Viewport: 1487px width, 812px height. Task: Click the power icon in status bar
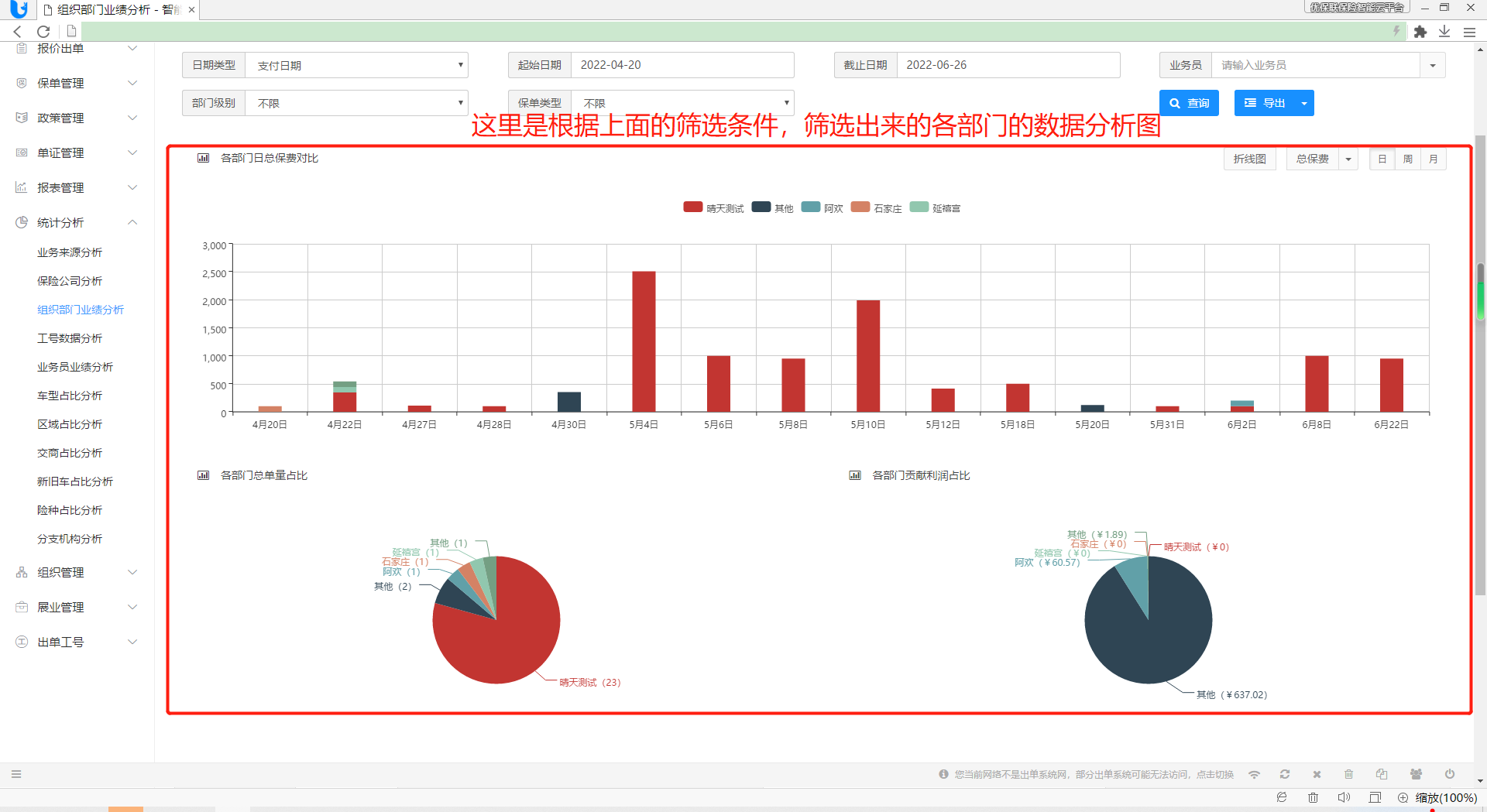(1449, 774)
